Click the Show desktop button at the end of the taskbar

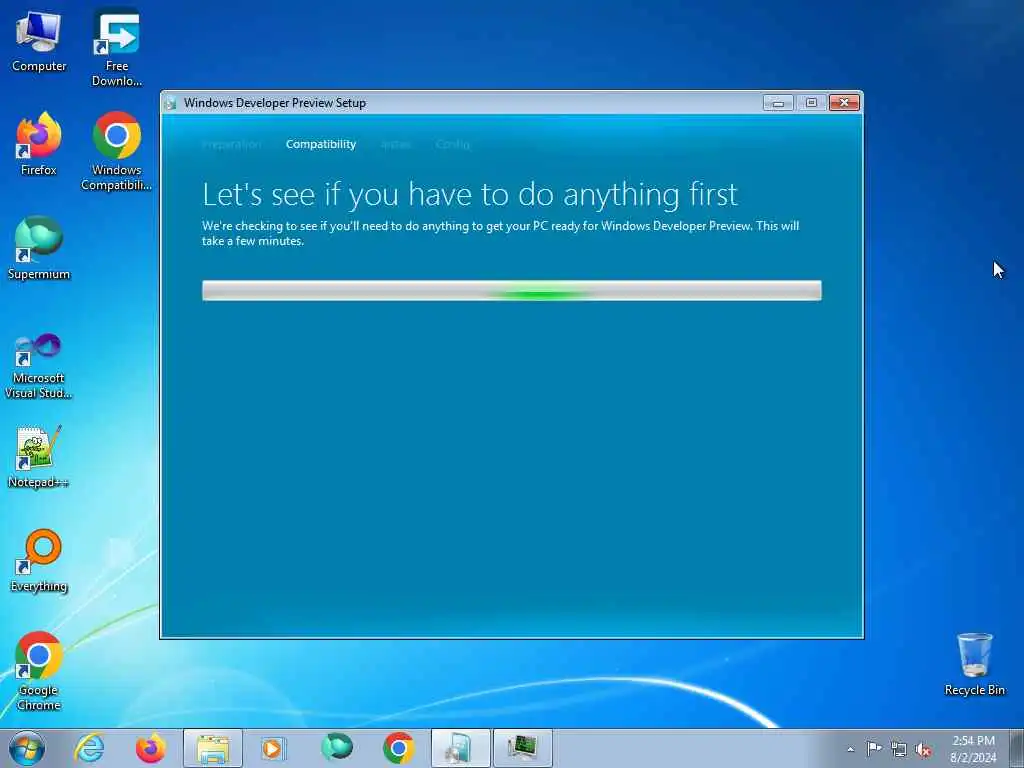click(1017, 748)
